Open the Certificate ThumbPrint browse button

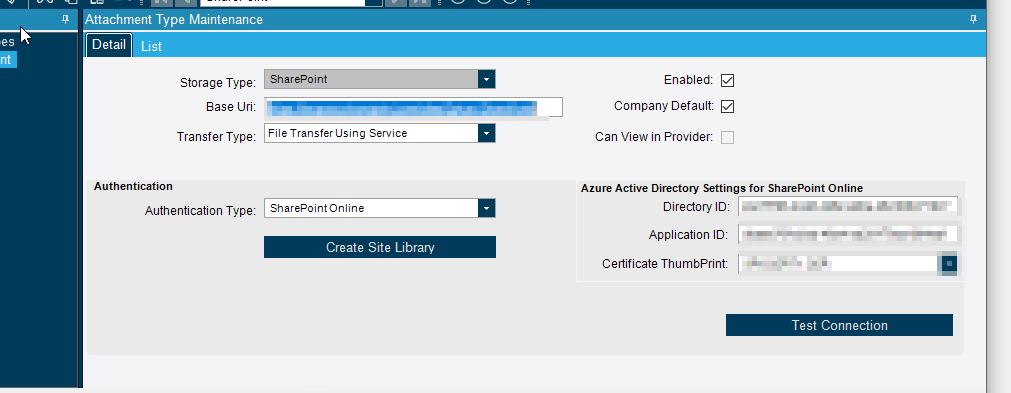(949, 264)
